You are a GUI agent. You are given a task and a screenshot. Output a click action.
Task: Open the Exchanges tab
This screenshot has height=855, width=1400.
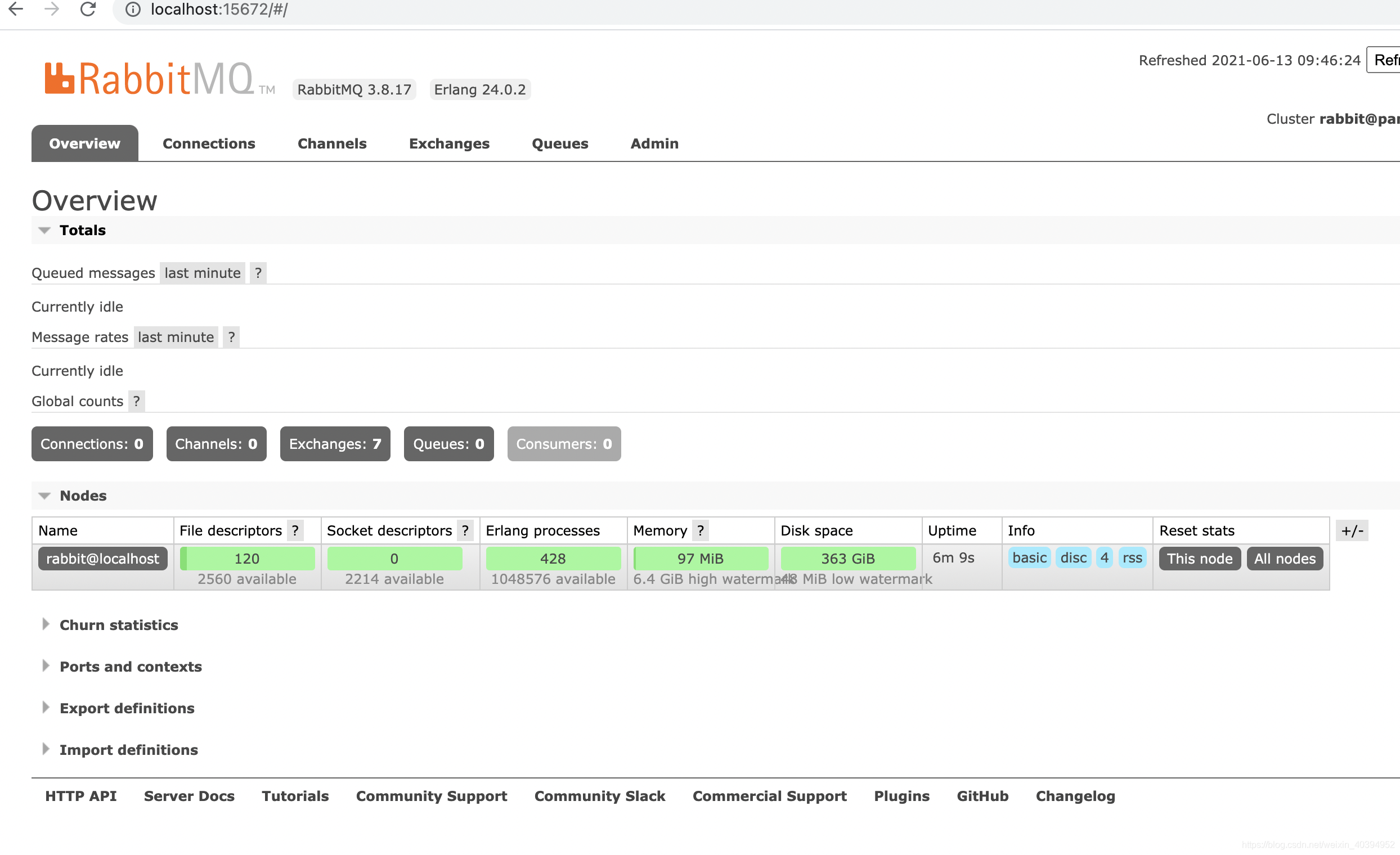coord(449,144)
